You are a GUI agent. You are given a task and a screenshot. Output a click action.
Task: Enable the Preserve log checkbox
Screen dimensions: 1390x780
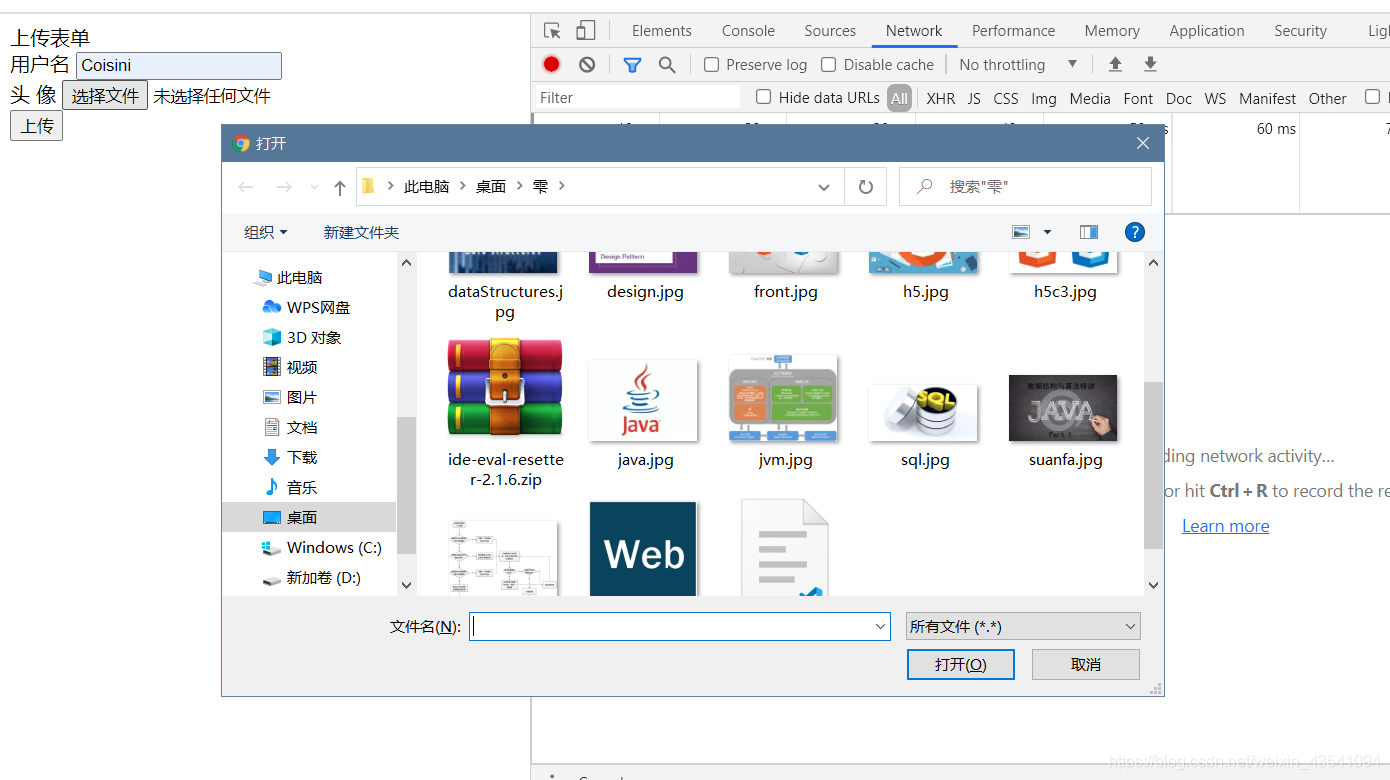(712, 65)
